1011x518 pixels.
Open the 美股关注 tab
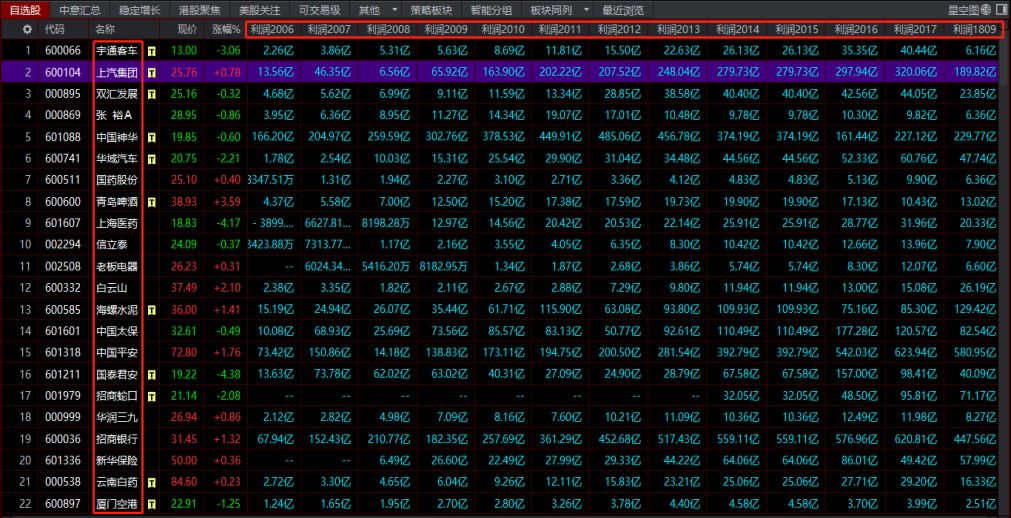point(259,10)
